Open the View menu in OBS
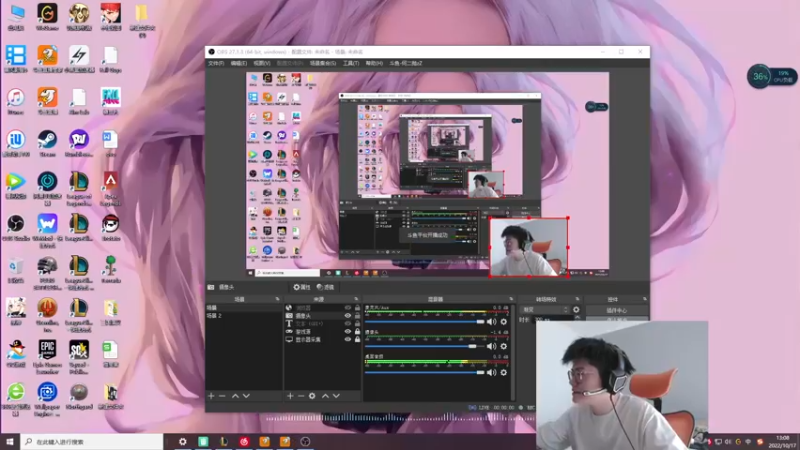The image size is (800, 450). coord(262,63)
